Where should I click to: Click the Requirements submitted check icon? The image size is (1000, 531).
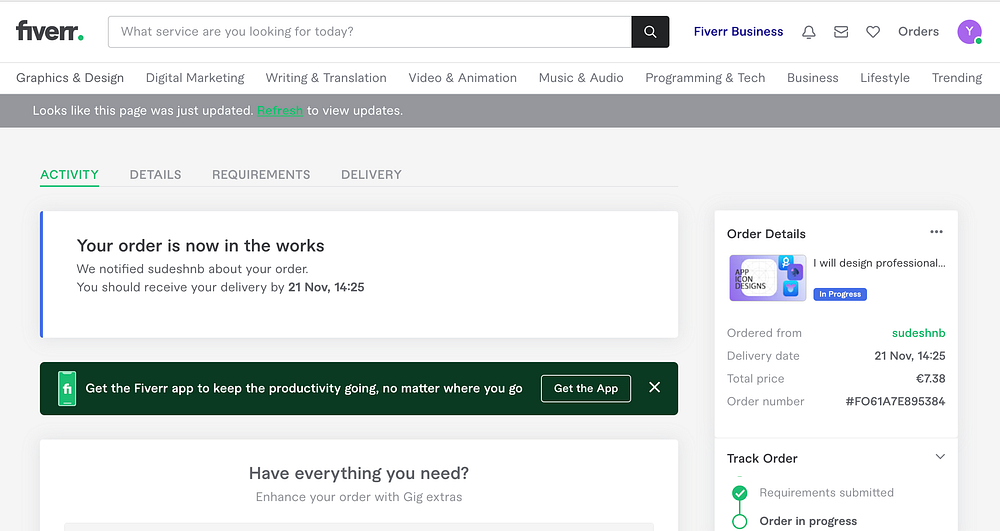[739, 493]
